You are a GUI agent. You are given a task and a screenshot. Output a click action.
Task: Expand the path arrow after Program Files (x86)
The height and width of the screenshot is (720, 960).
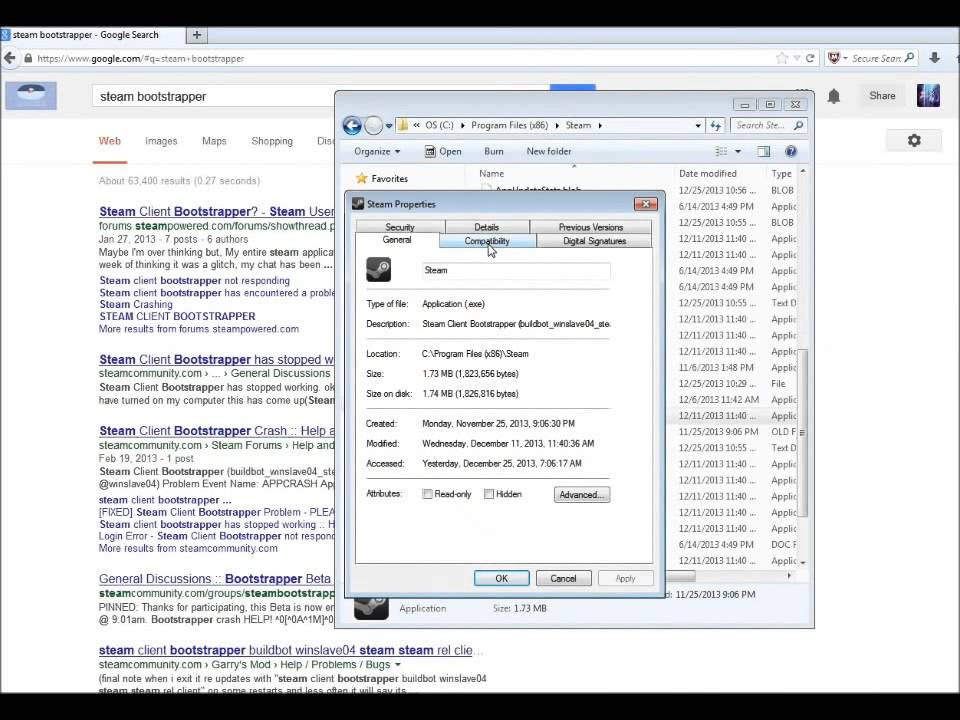click(x=557, y=126)
